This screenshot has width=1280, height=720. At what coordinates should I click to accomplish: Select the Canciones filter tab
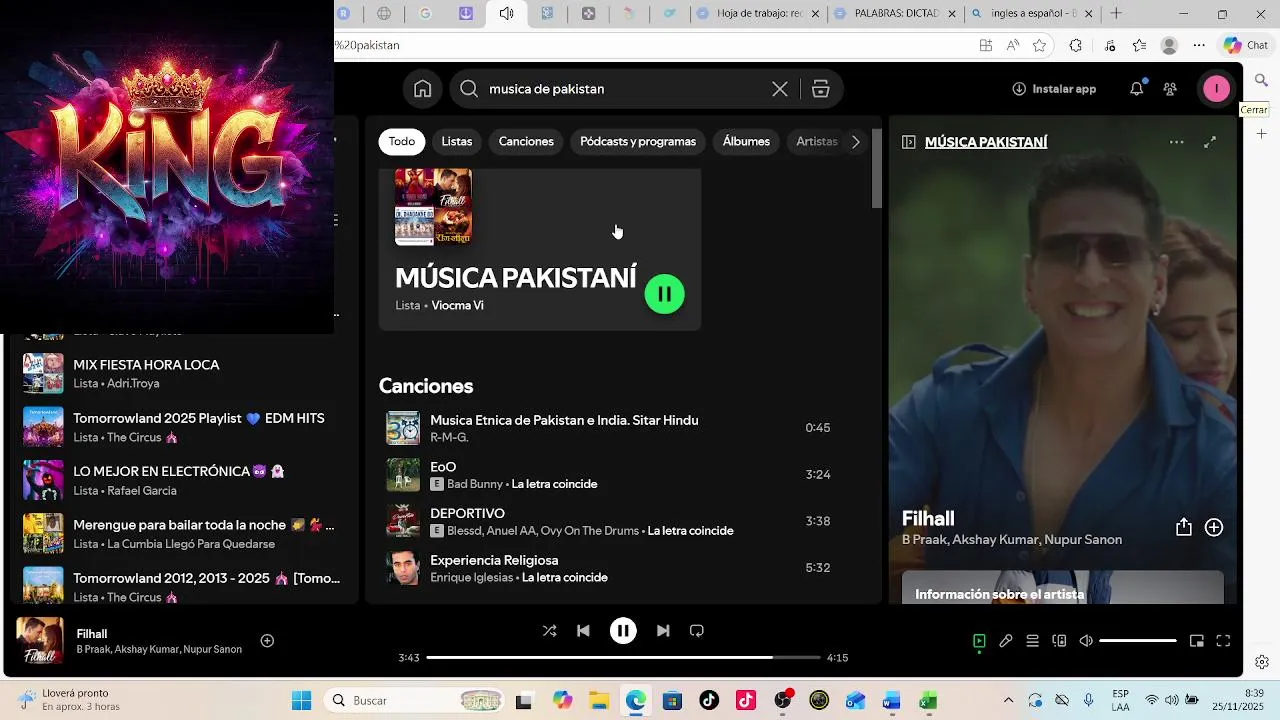click(526, 142)
